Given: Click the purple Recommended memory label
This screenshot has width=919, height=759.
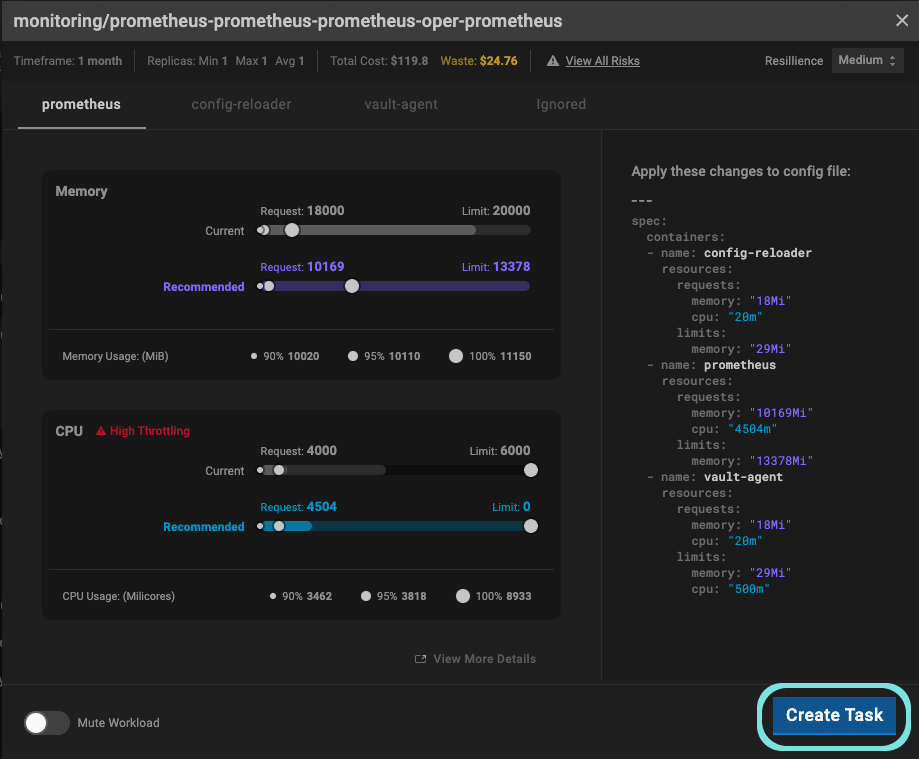Looking at the screenshot, I should click(203, 287).
